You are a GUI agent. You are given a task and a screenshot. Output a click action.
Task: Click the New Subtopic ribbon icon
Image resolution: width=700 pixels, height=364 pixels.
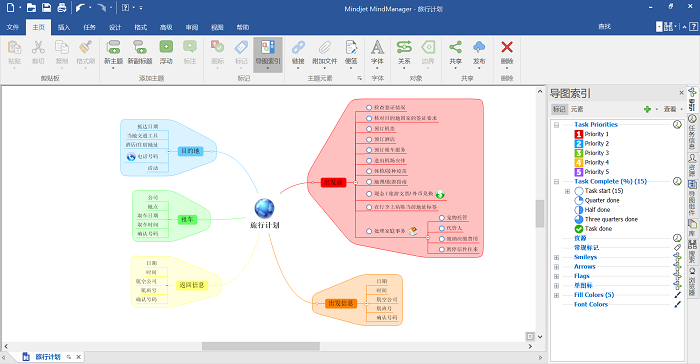140,47
